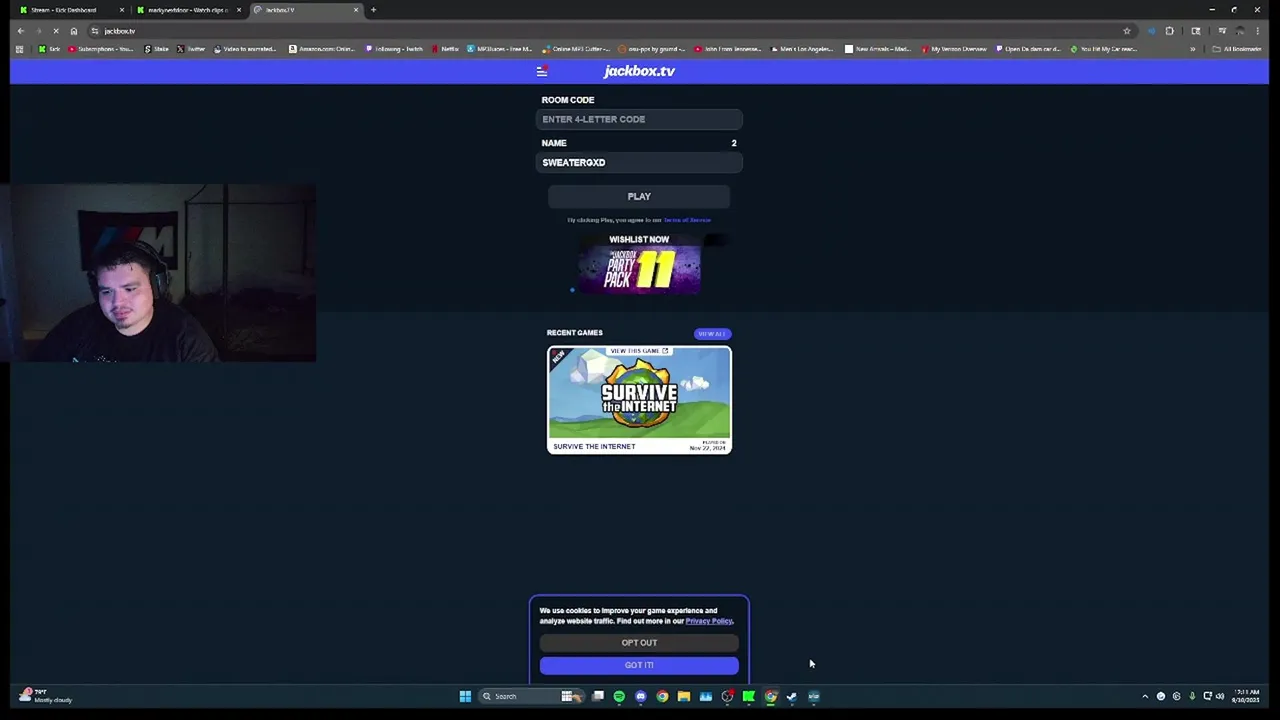Close the jackbox.tv tab

click(x=355, y=10)
